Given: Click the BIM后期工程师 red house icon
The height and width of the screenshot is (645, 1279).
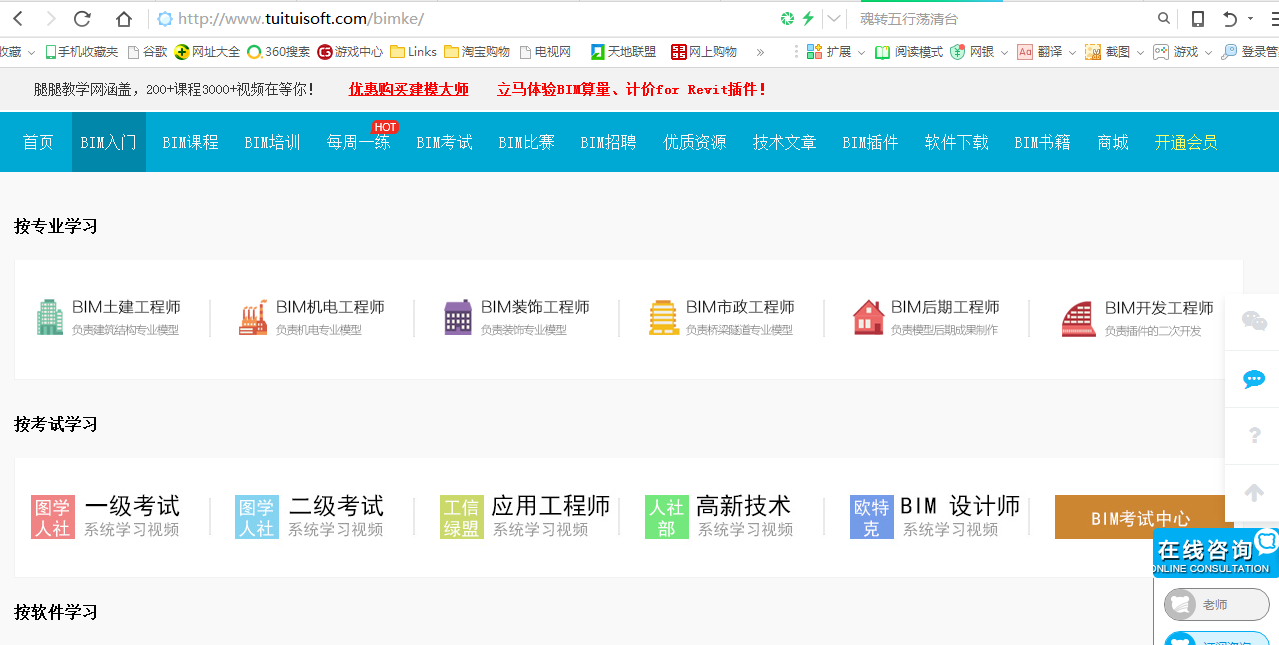Looking at the screenshot, I should [x=869, y=317].
